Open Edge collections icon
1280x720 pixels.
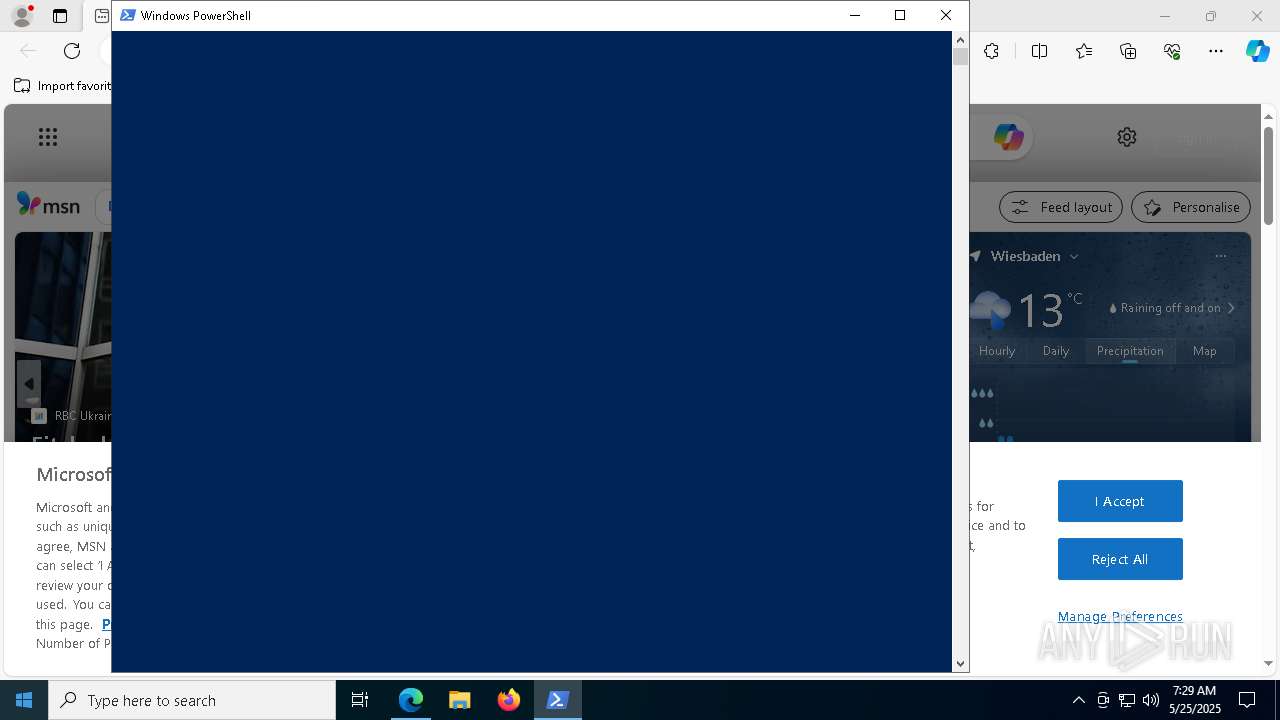pyautogui.click(x=1128, y=51)
